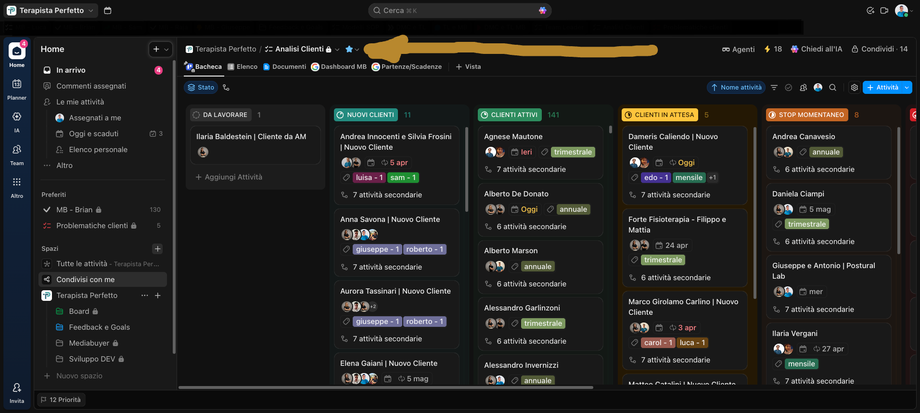
Task: Open the filter icon in board toolbar
Action: click(x=774, y=87)
